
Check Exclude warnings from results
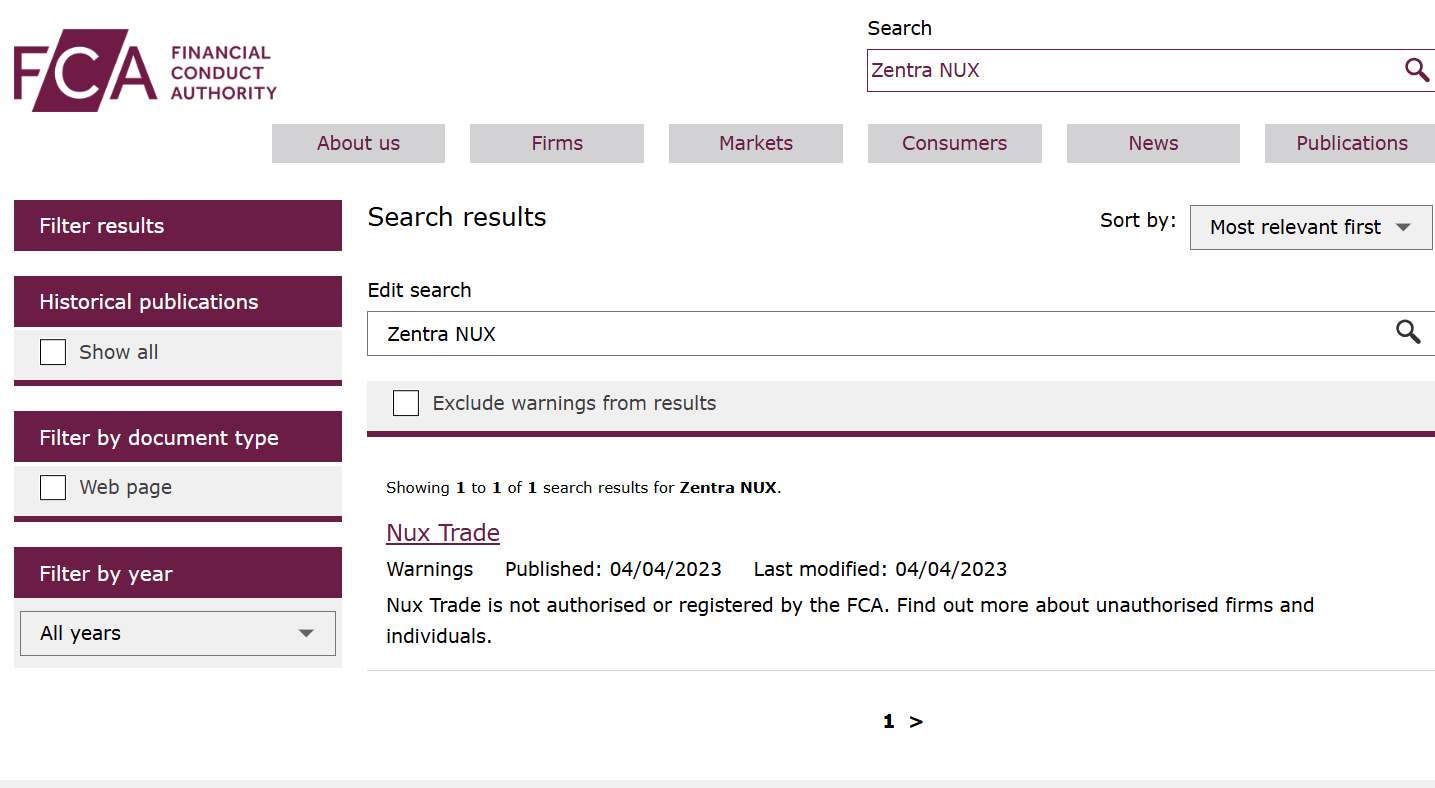(x=406, y=403)
